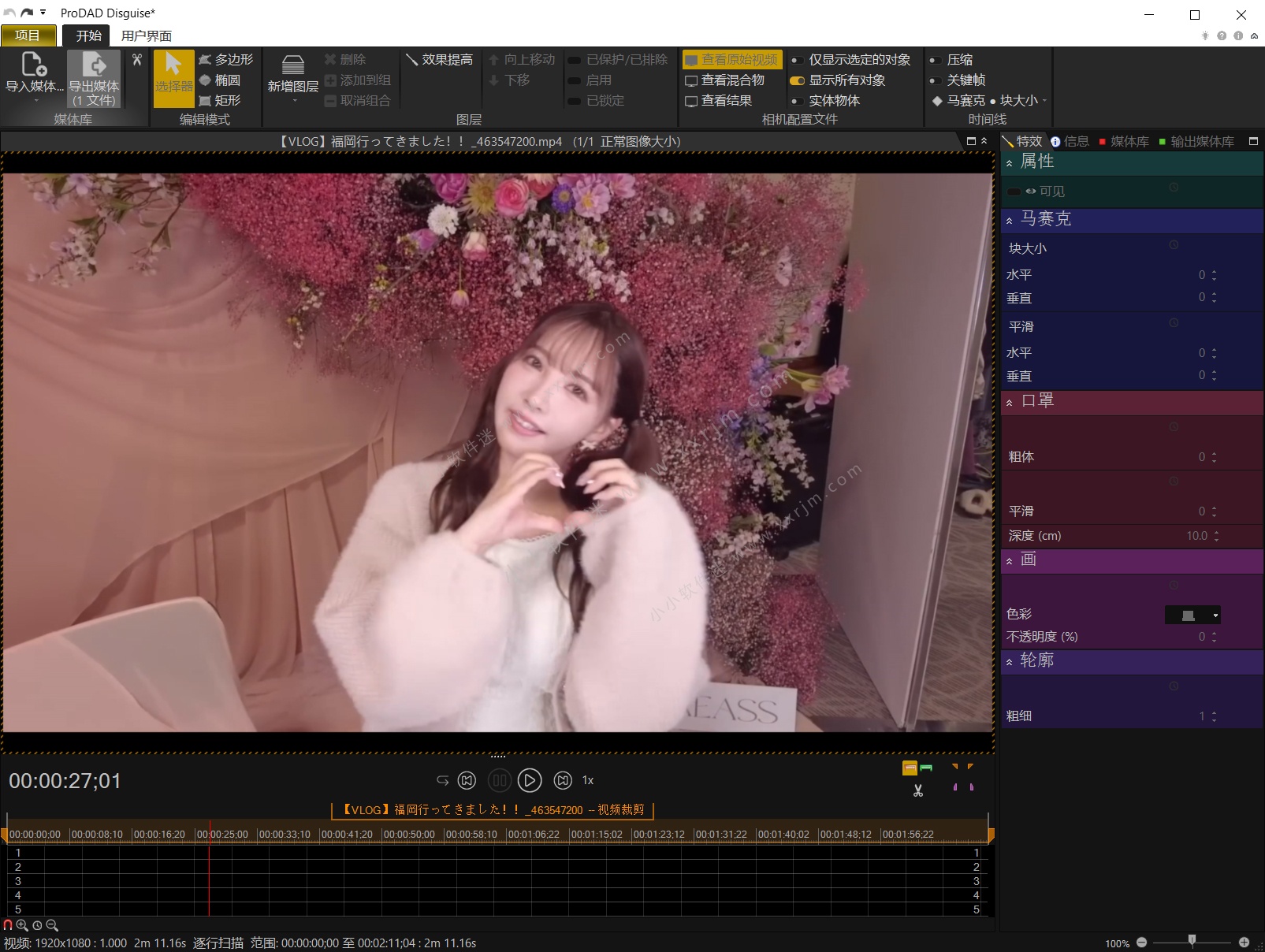This screenshot has height=952, width=1265.
Task: Open the User Interface (用户界面) tab
Action: point(147,35)
